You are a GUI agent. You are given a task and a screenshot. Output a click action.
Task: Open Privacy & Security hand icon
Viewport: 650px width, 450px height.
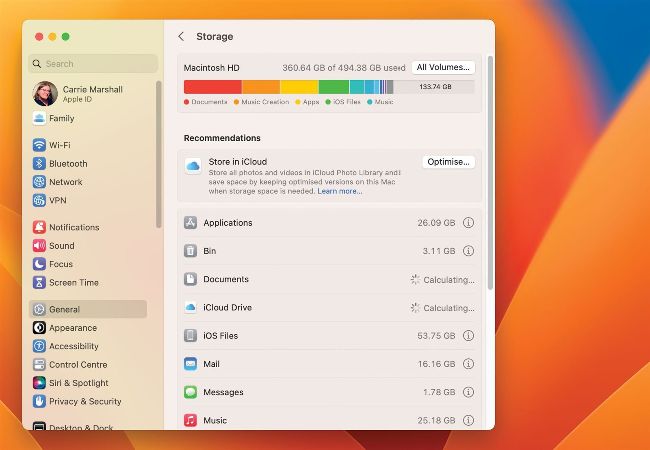39,401
